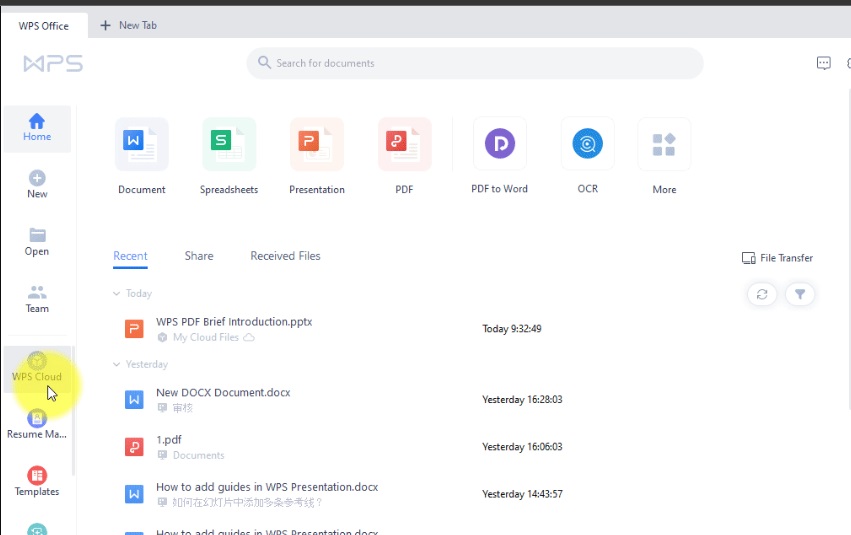Open the PDF tool
Viewport: 851px width, 535px height.
point(404,156)
